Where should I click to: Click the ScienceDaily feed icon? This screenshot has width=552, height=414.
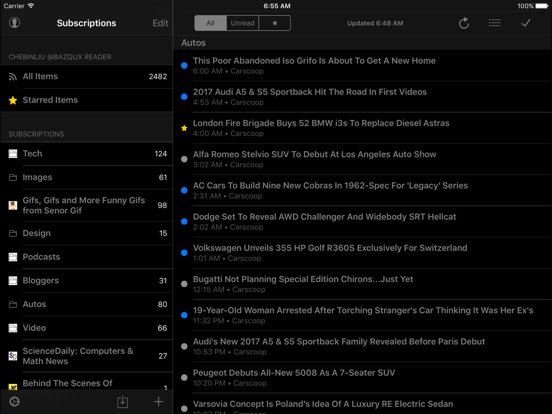pyautogui.click(x=13, y=356)
